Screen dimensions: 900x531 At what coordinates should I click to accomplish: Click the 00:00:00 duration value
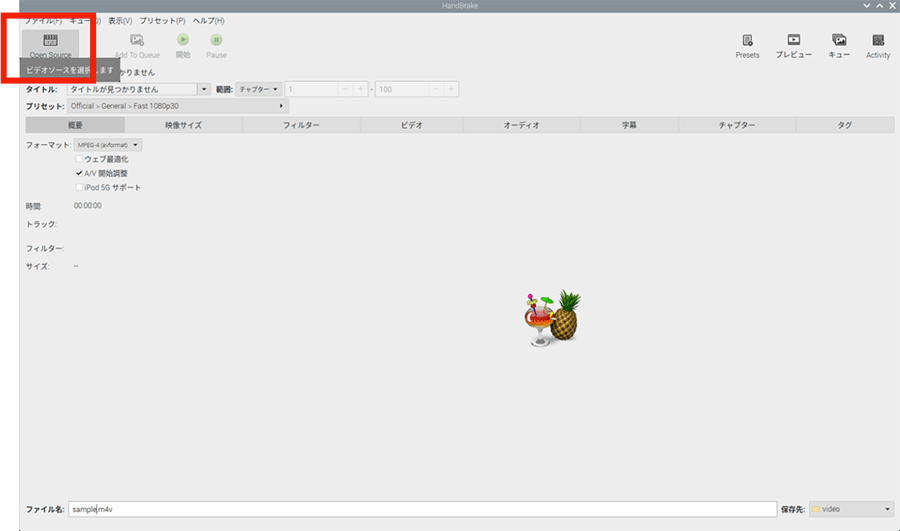(x=88, y=206)
